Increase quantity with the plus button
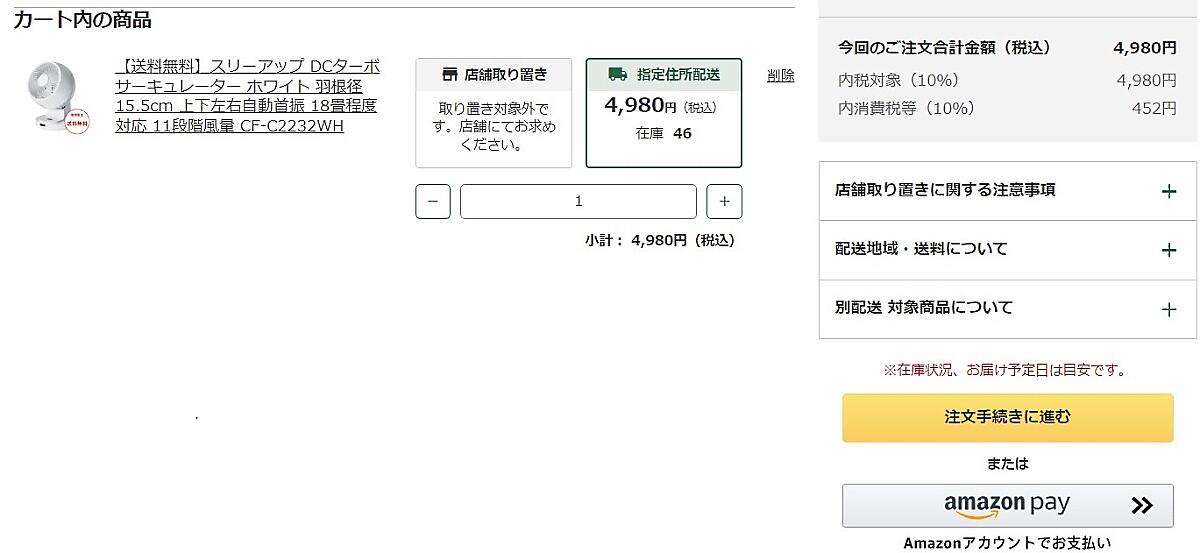Image resolution: width=1200 pixels, height=553 pixels. (x=724, y=202)
